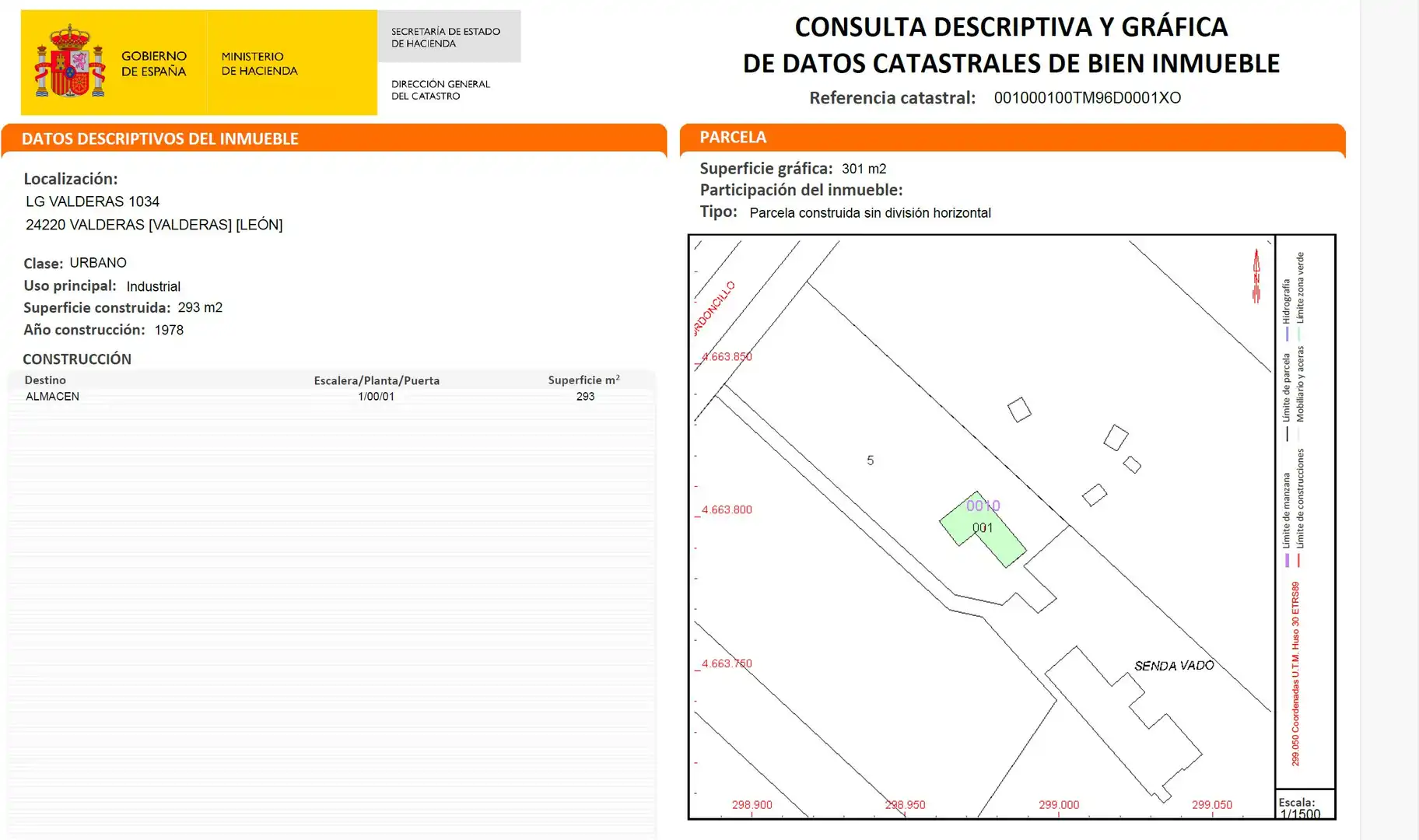Click the Clase value URBANO
Image resolution: width=1419 pixels, height=840 pixels.
(x=98, y=263)
